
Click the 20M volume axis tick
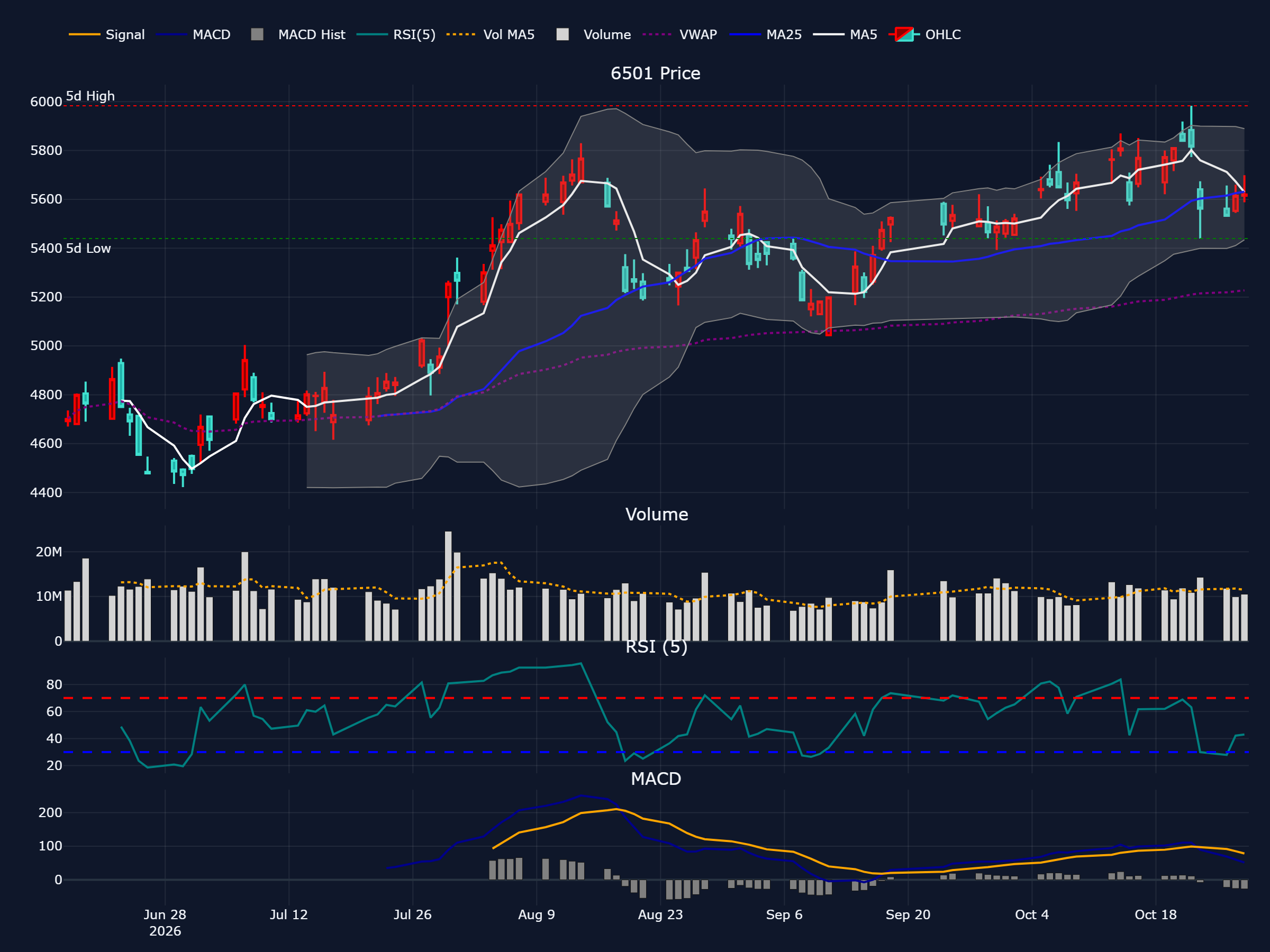click(x=49, y=552)
